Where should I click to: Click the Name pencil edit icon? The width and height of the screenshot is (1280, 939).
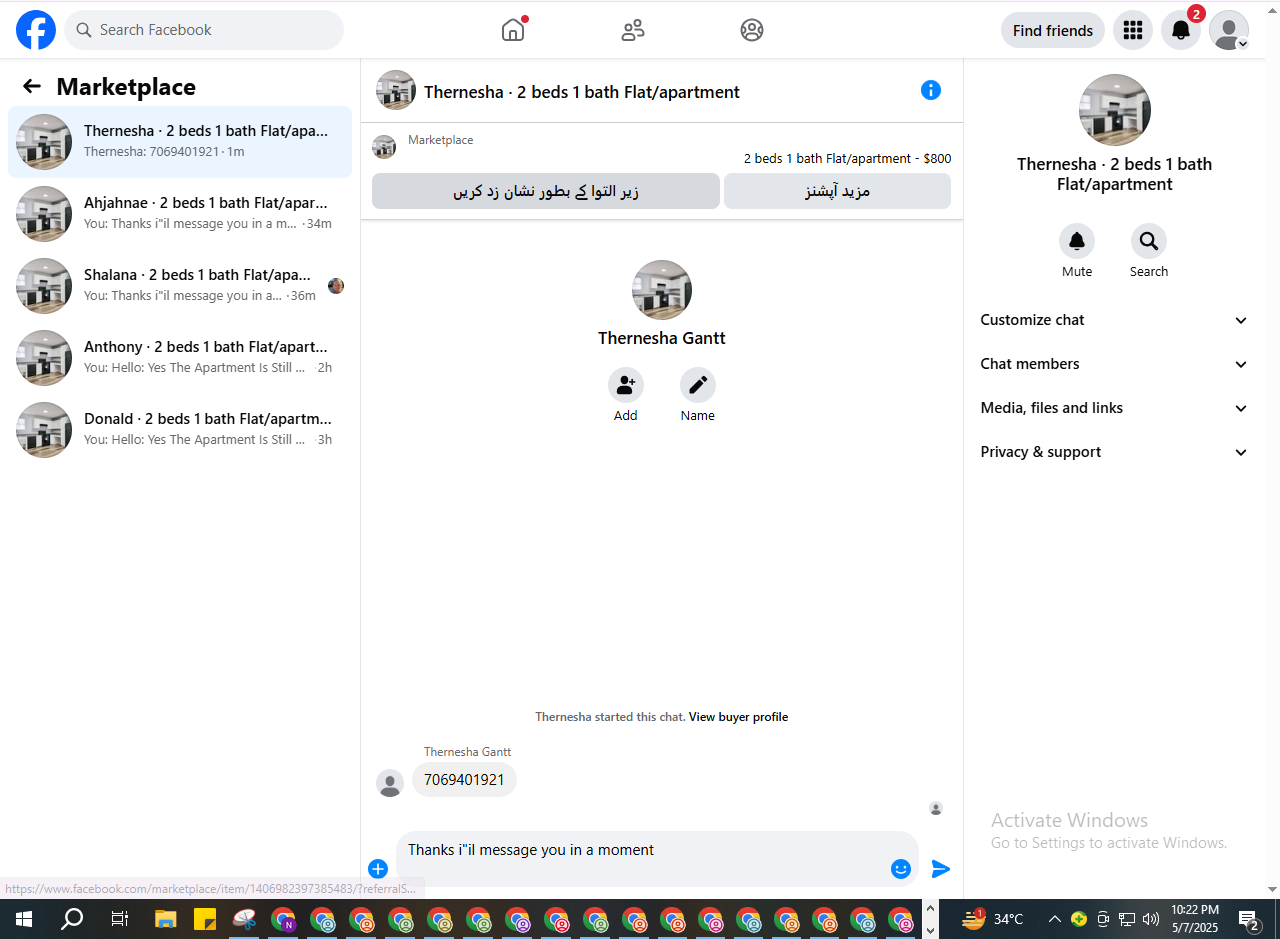click(698, 385)
